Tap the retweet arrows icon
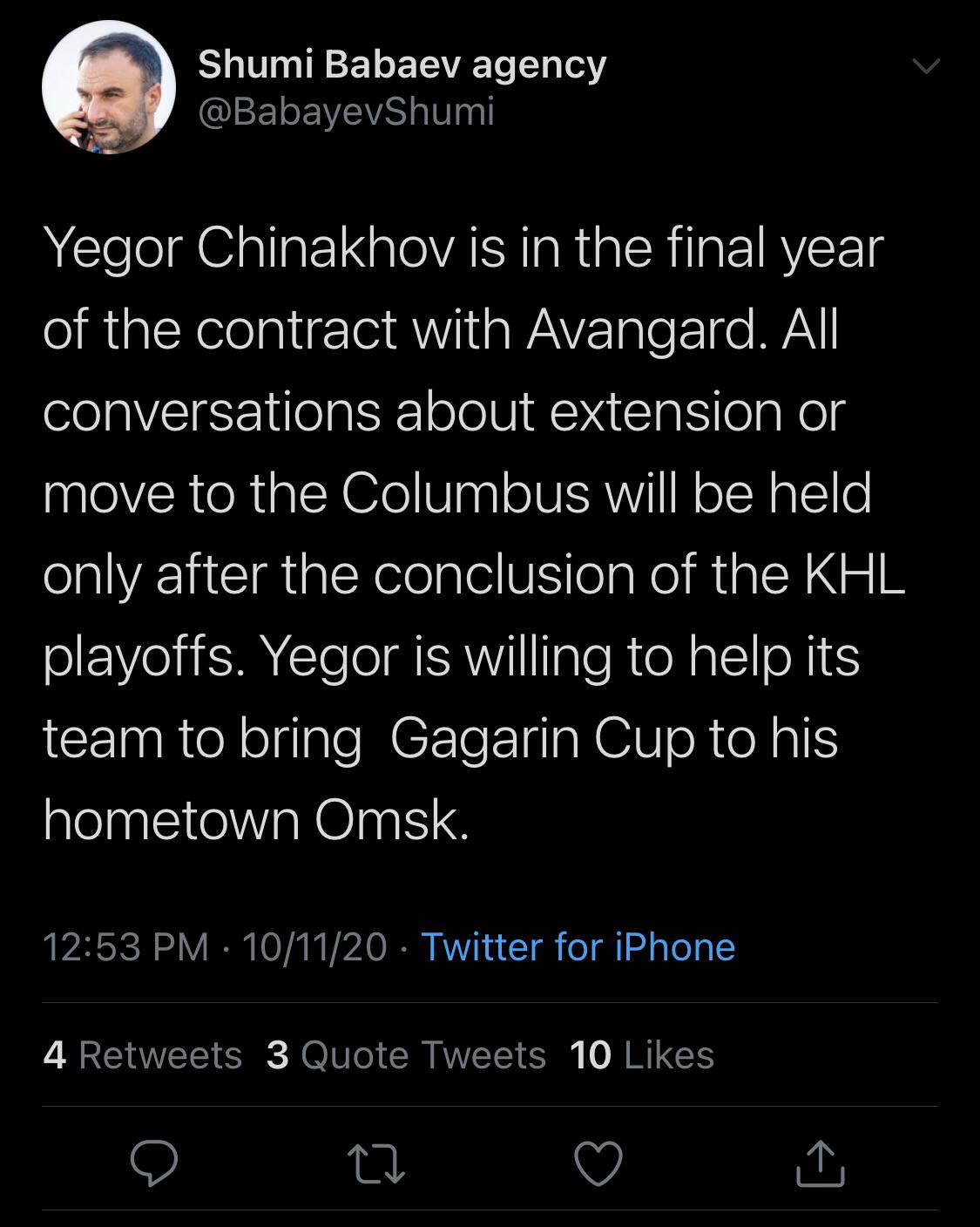The image size is (980, 1227). point(376,1165)
